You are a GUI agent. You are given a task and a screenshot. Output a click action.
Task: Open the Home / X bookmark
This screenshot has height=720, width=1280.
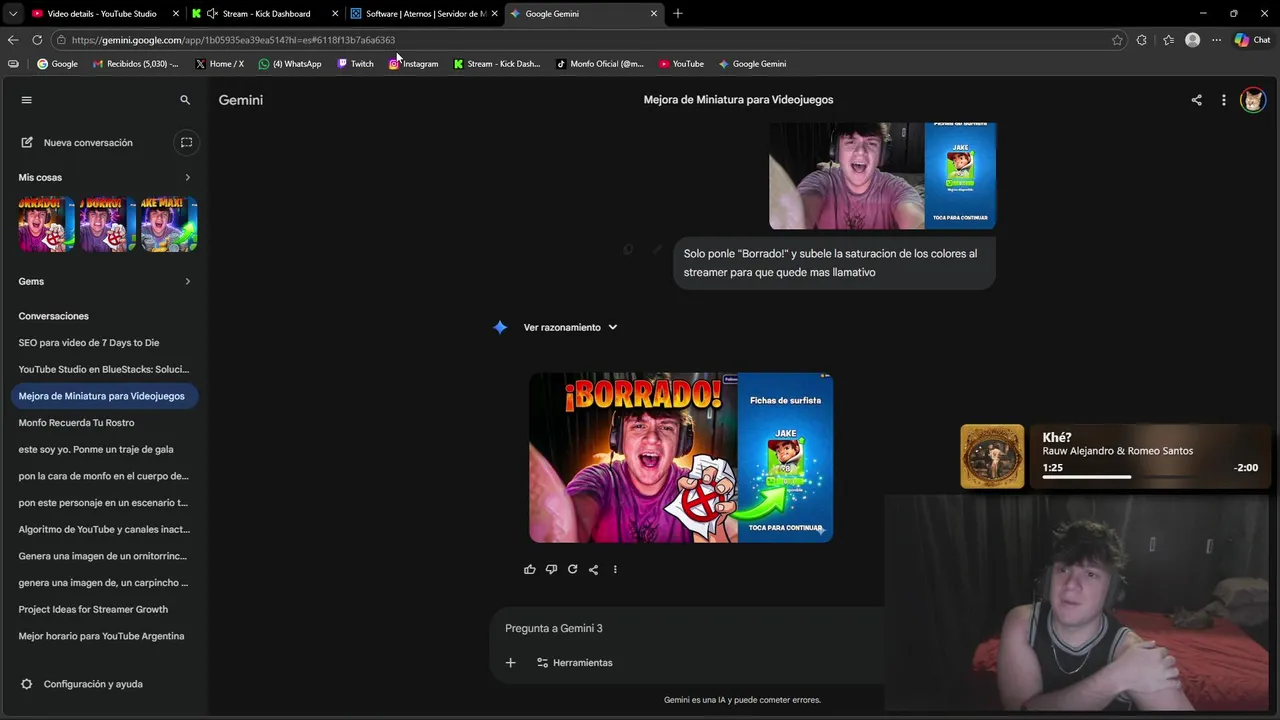tap(219, 63)
